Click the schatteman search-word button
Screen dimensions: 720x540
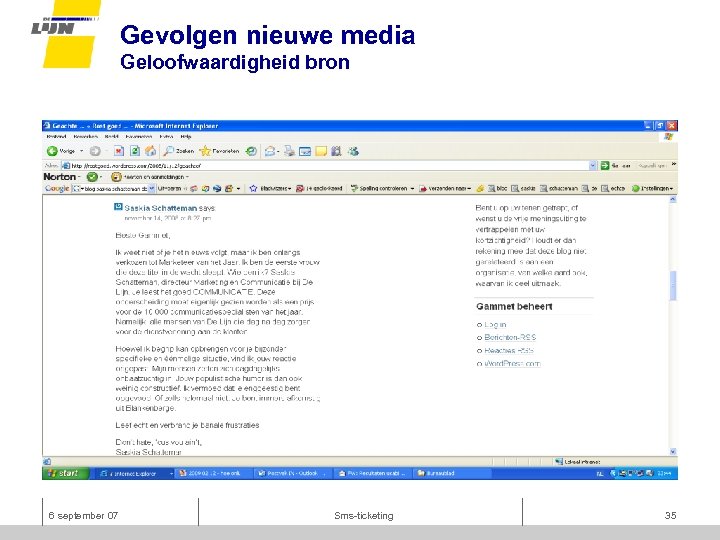[559, 188]
